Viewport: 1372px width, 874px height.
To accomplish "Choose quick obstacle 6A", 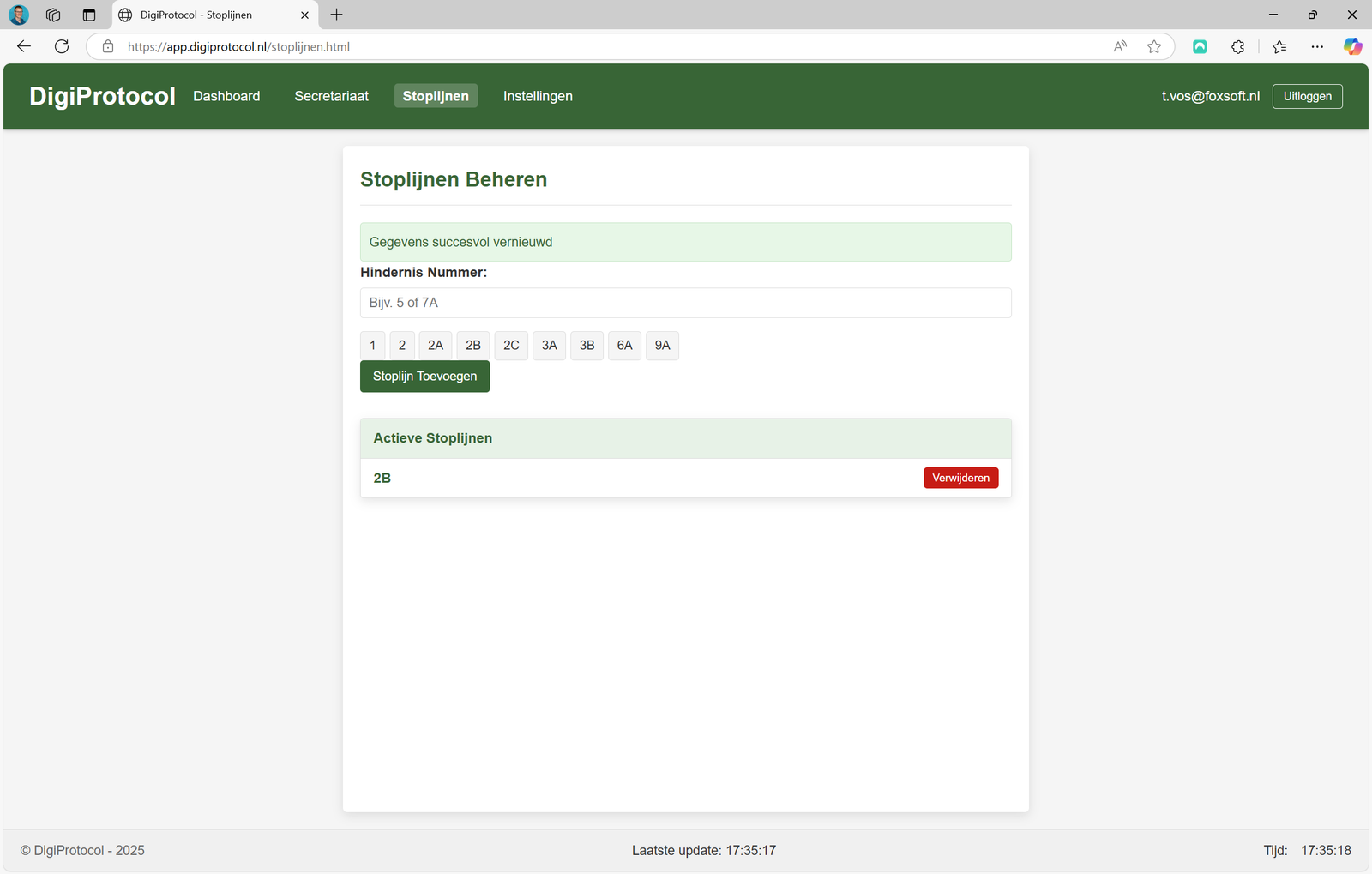I will (x=624, y=345).
